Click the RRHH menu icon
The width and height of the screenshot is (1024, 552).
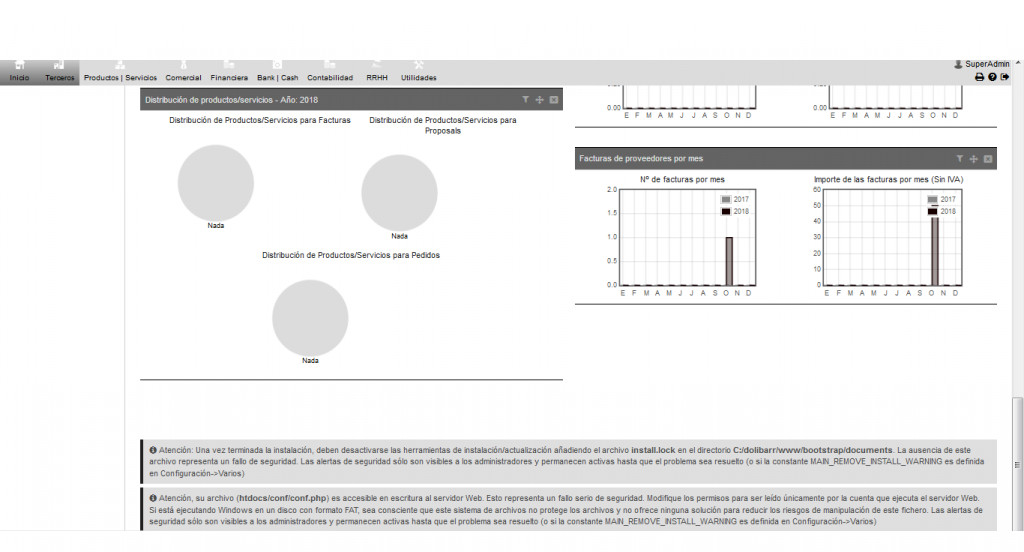[x=377, y=65]
